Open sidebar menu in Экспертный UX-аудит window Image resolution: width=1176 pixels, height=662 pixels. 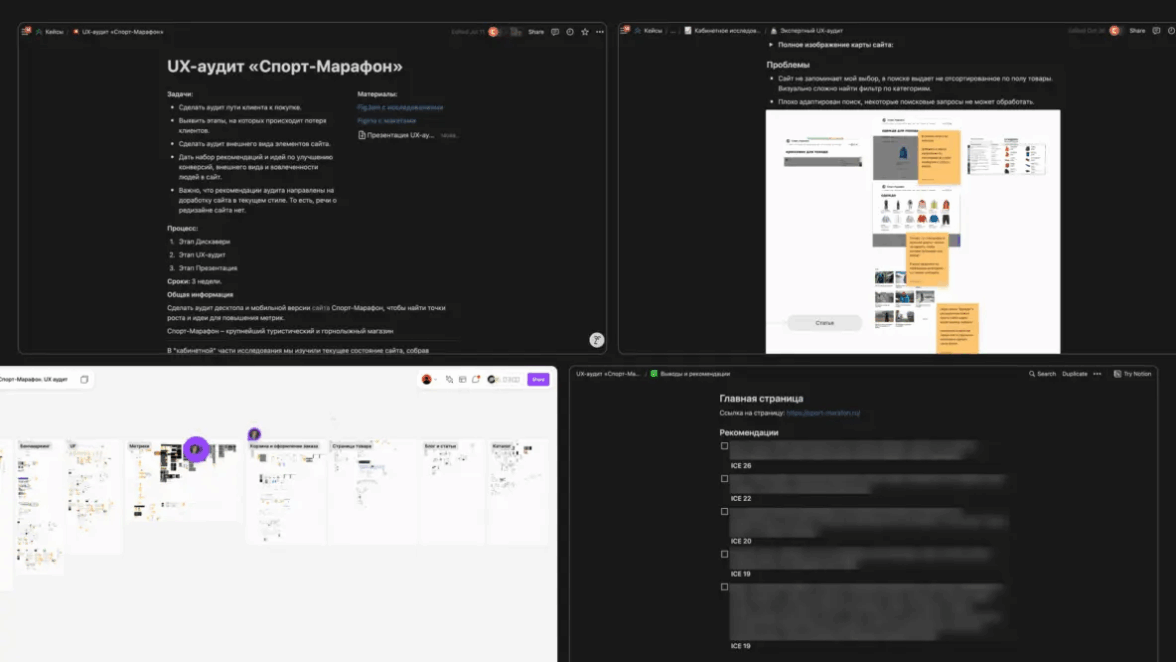coord(625,31)
